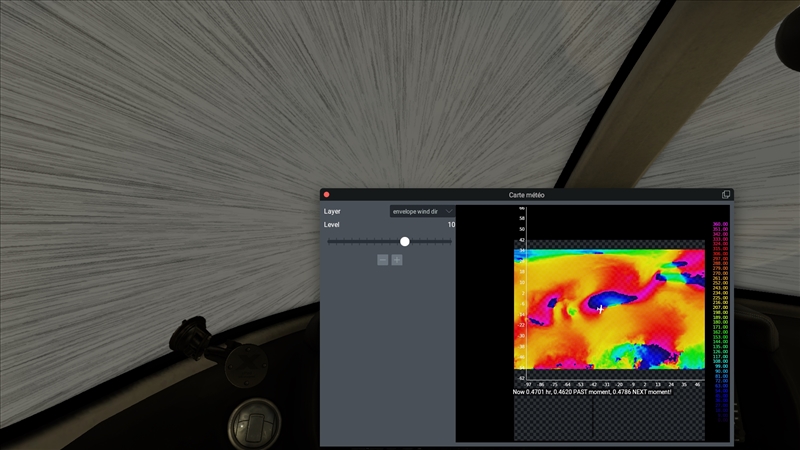This screenshot has height=450, width=800.
Task: Click the Level slider handle
Action: point(405,241)
